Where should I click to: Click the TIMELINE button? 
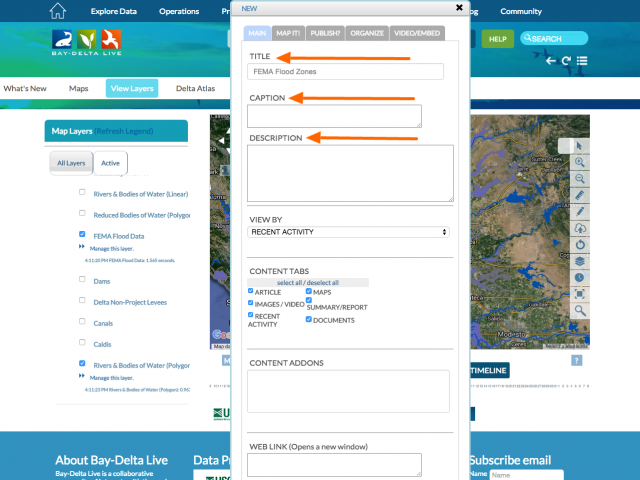[489, 370]
